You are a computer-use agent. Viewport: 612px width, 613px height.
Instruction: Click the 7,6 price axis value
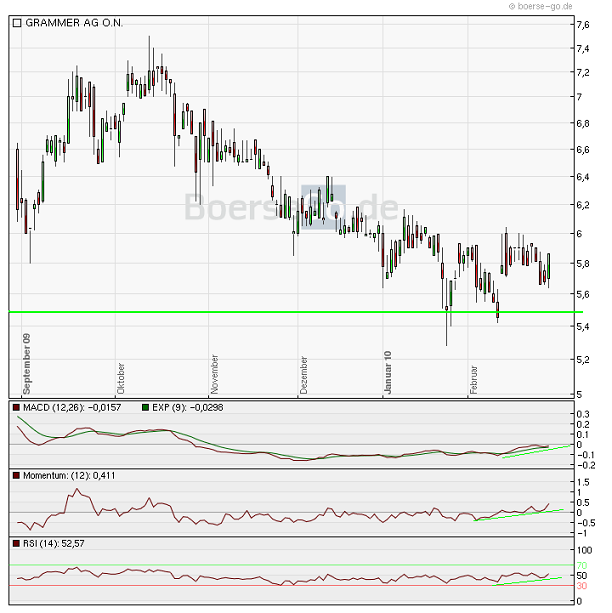(x=582, y=25)
